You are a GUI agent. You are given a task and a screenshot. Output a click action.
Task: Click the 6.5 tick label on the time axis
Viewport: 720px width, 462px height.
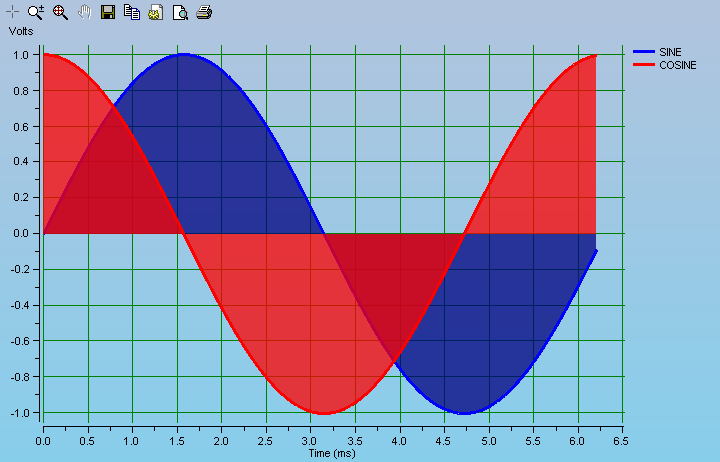(620, 440)
